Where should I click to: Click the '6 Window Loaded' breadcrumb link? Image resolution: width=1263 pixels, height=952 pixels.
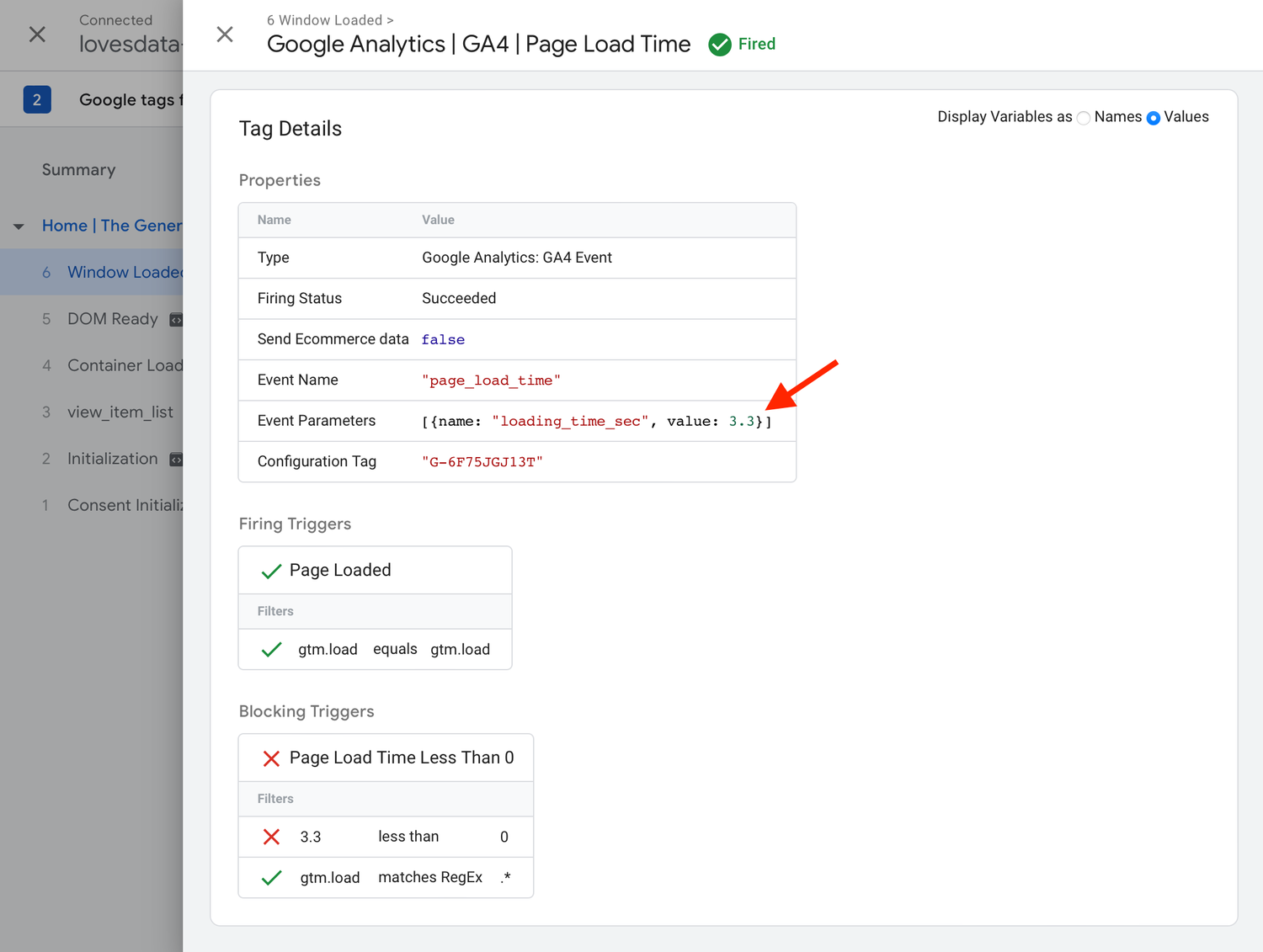click(x=324, y=20)
